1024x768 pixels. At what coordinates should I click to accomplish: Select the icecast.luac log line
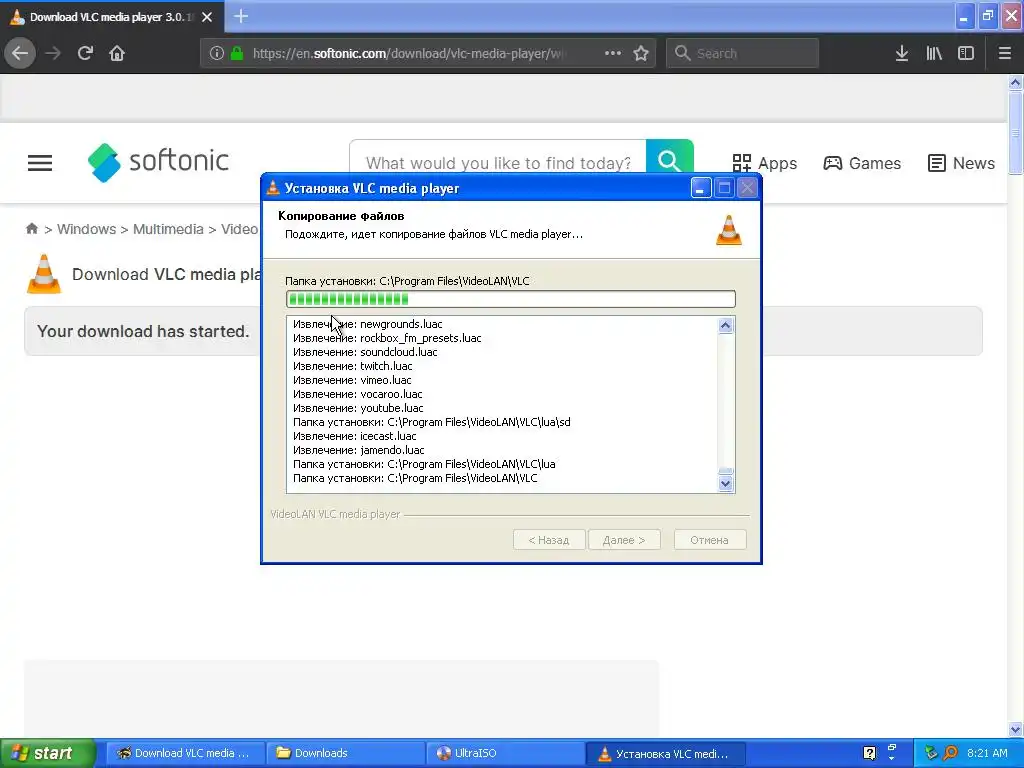point(355,436)
